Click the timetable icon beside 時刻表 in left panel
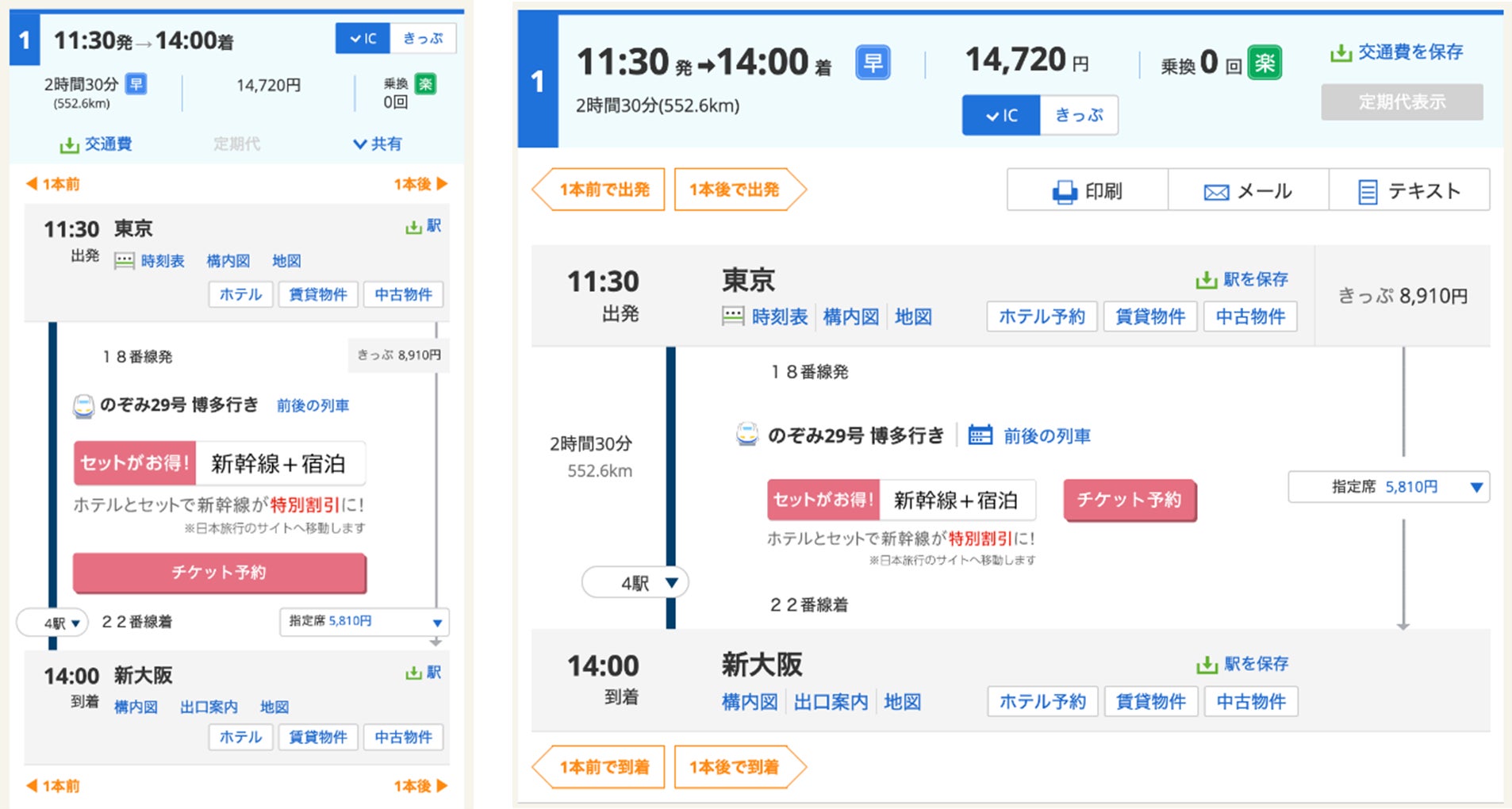1512x809 pixels. click(x=125, y=261)
